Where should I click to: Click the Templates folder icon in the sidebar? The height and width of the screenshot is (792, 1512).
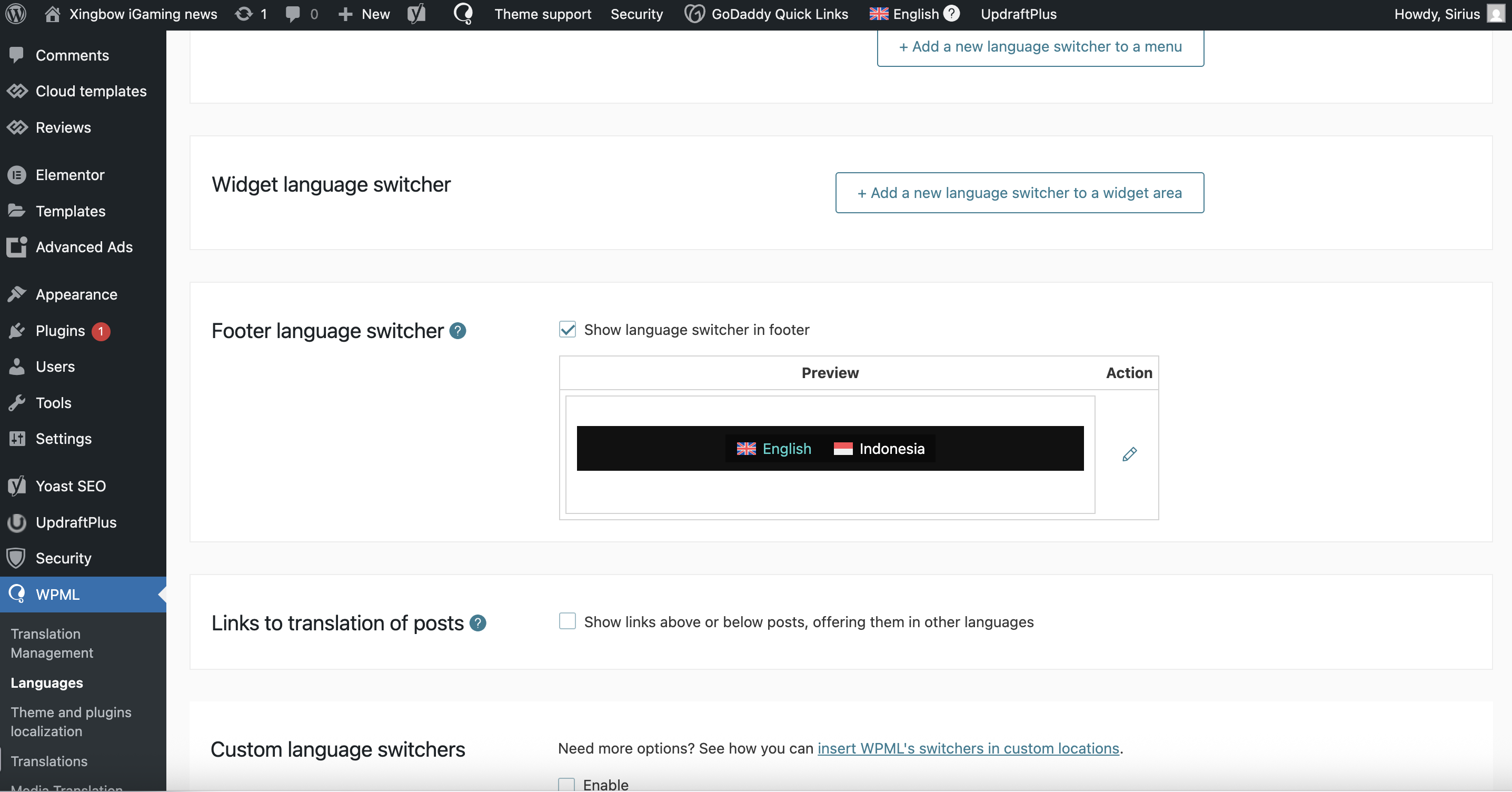click(x=16, y=211)
